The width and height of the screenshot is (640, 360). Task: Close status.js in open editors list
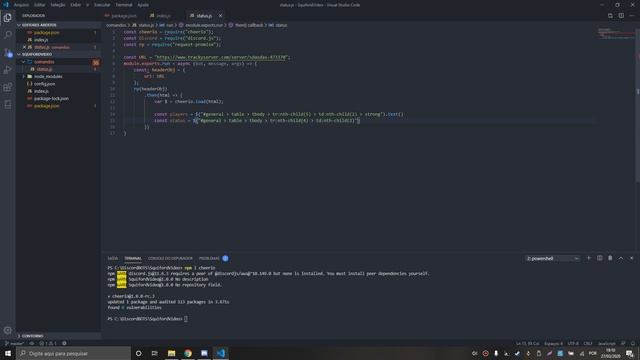pos(24,47)
